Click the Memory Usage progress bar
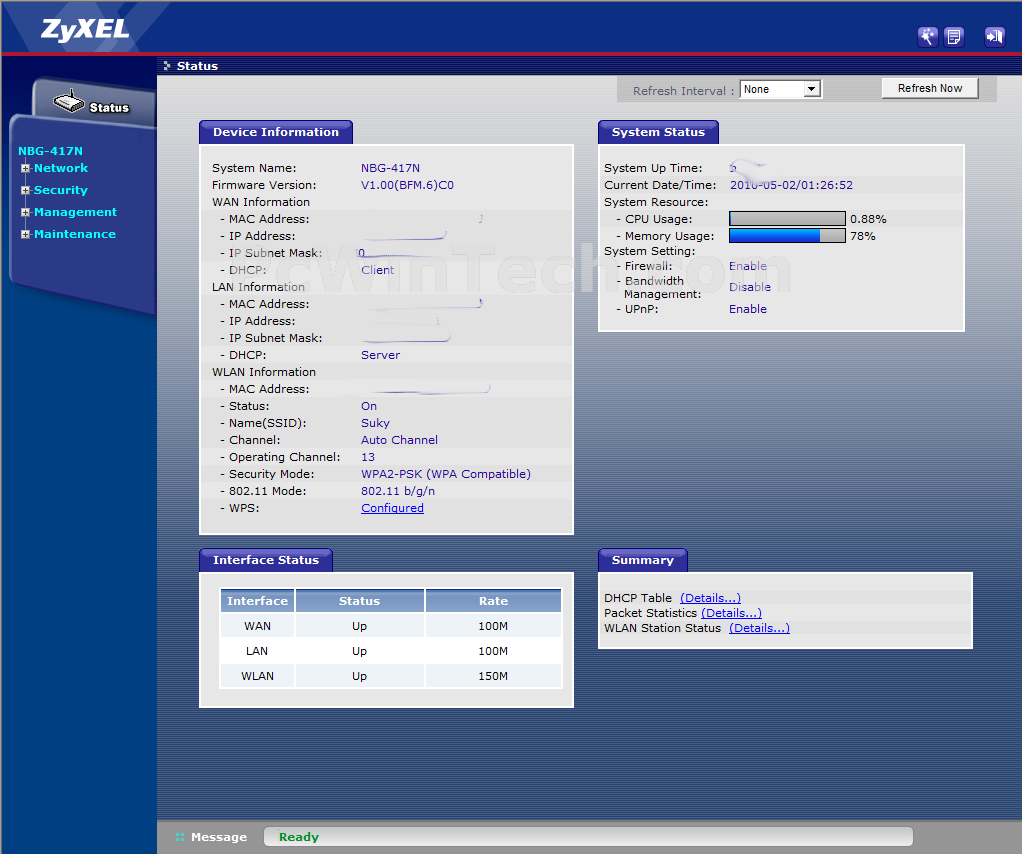1022x854 pixels. (x=787, y=235)
